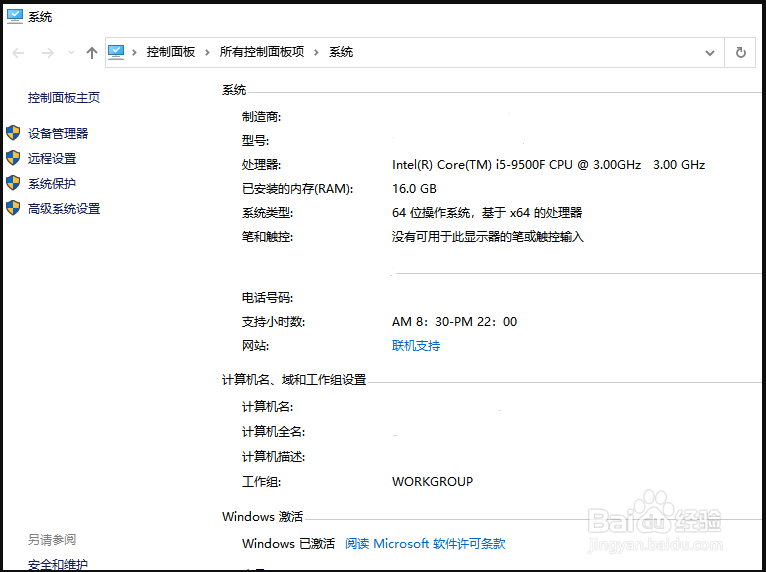
Task: Select 所有控制面板项 breadcrumb
Action: tap(262, 52)
